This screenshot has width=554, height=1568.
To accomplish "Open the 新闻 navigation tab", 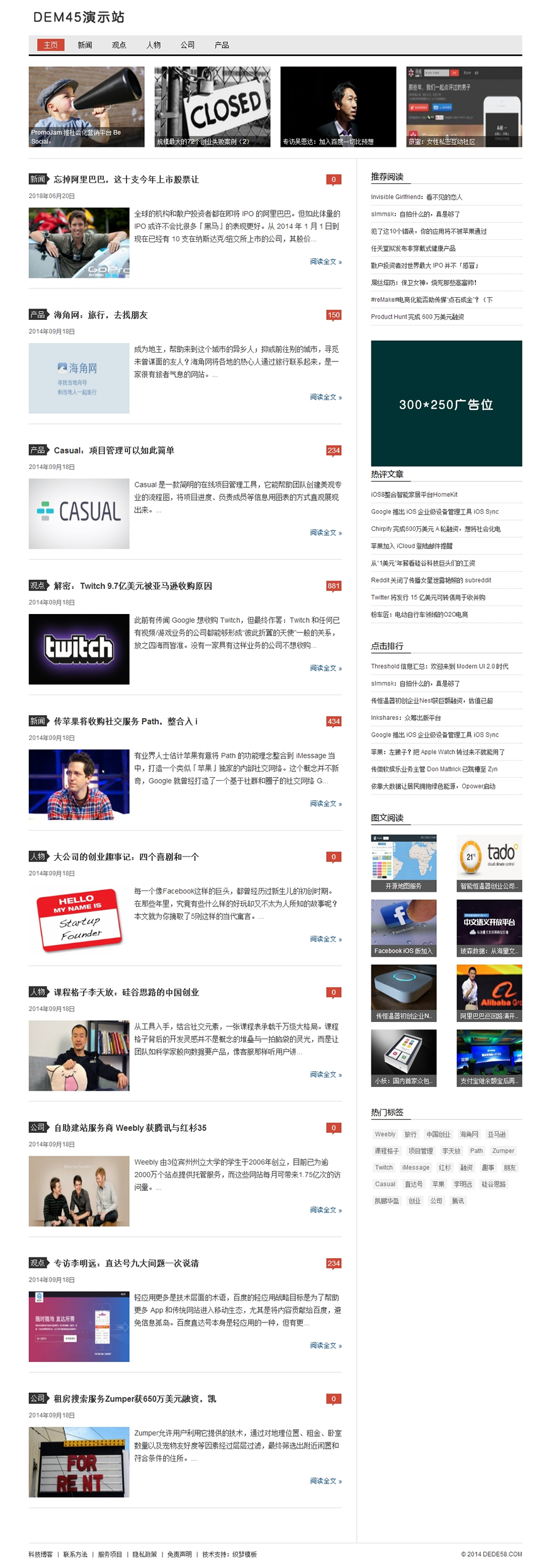I will 85,45.
